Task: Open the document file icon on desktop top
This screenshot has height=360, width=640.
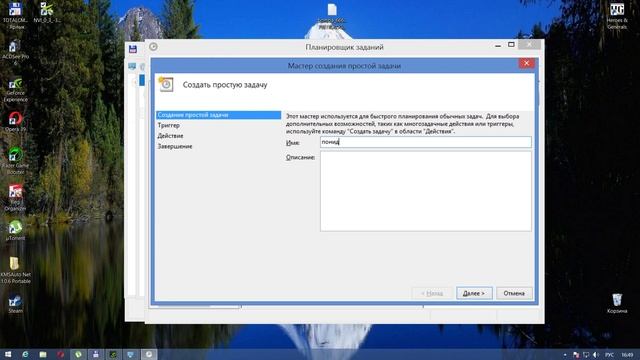Action: pyautogui.click(x=331, y=16)
